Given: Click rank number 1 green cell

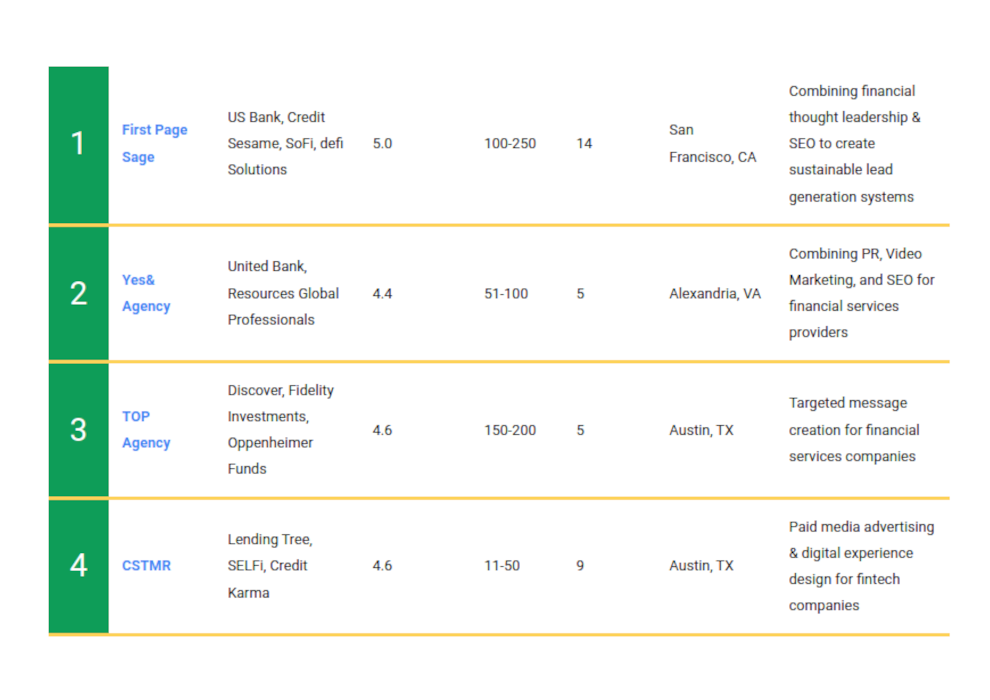Looking at the screenshot, I should tap(78, 145).
